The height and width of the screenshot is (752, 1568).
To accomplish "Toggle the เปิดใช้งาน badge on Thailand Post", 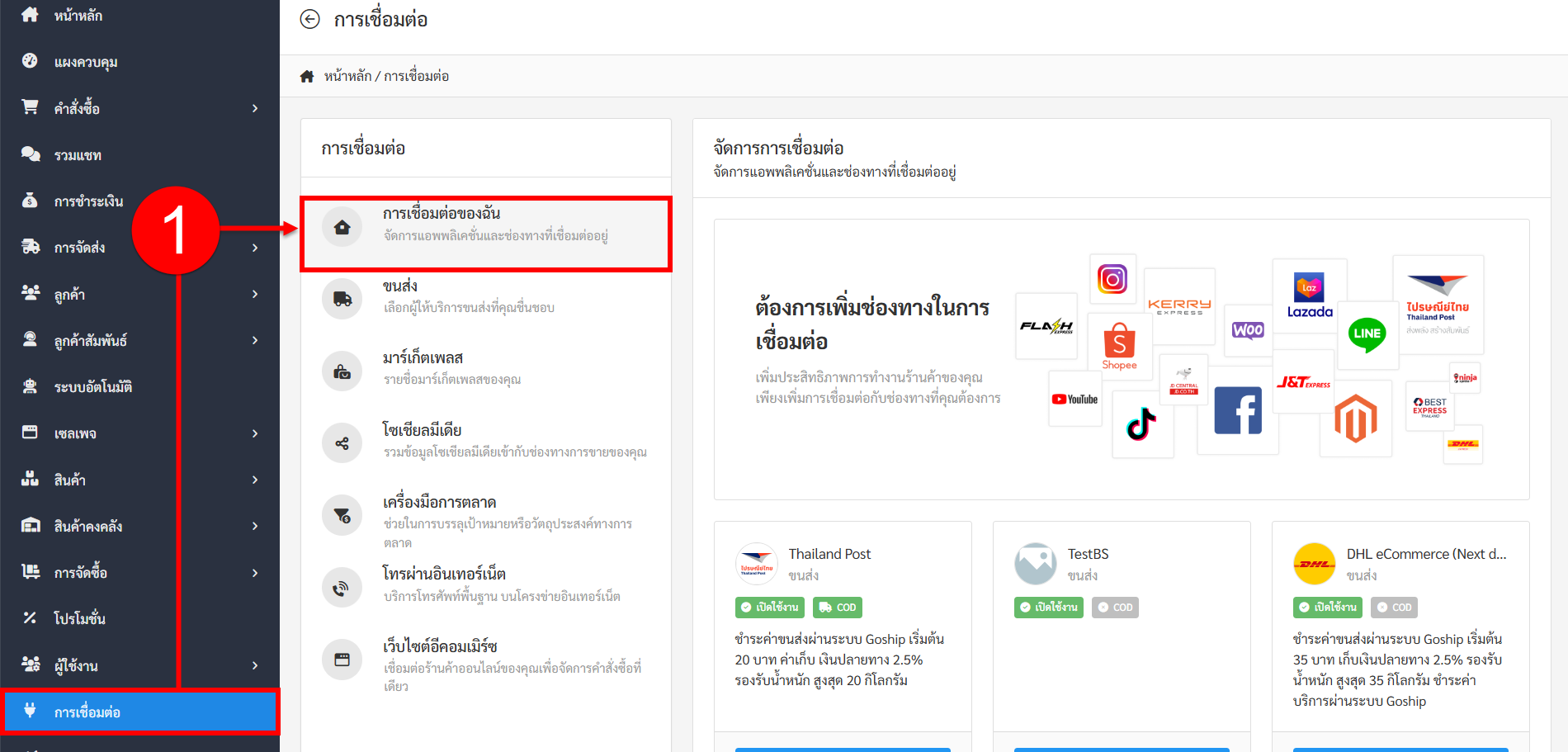I will tap(769, 608).
